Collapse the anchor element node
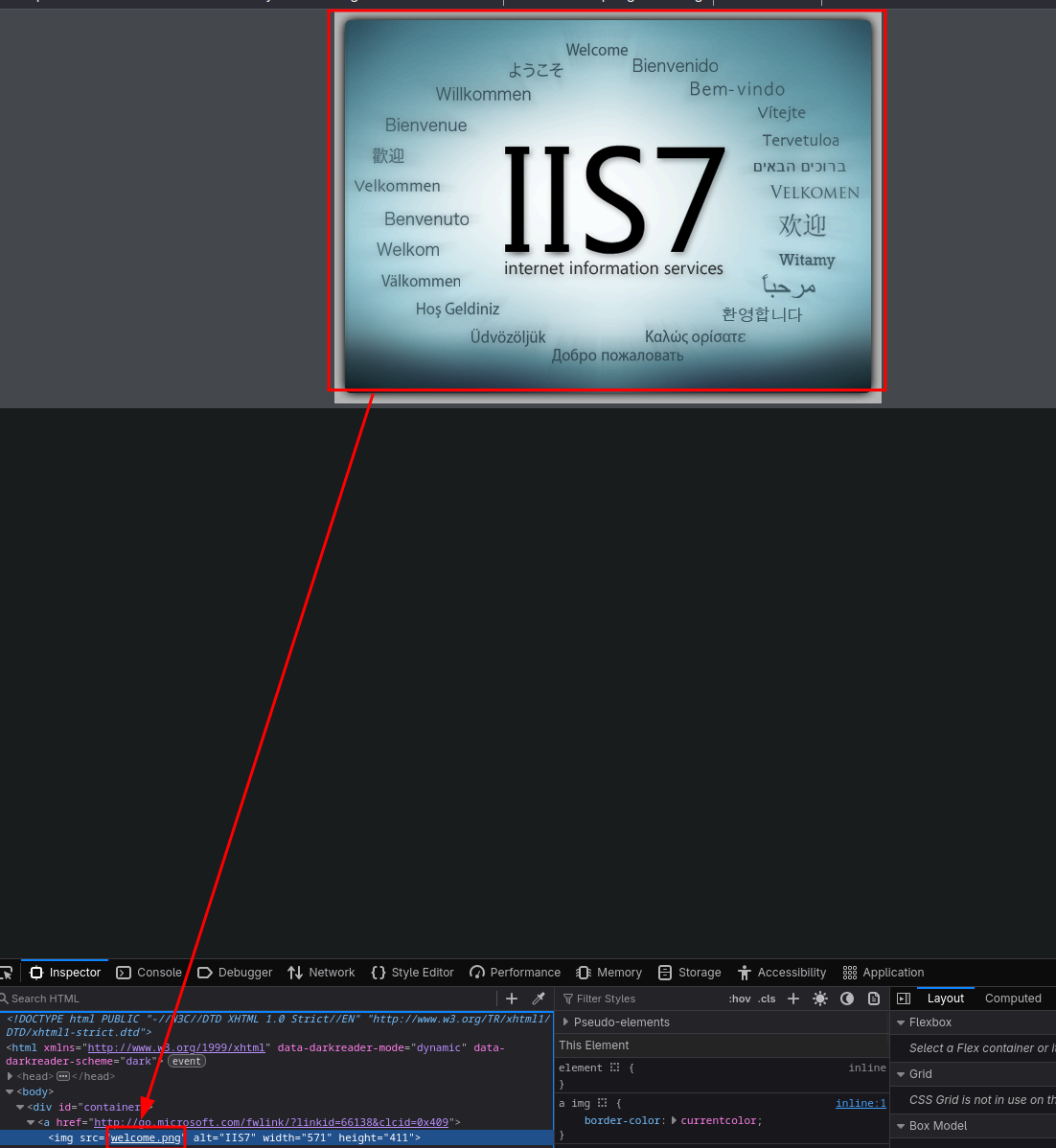Image resolution: width=1056 pixels, height=1148 pixels. pos(31,1122)
